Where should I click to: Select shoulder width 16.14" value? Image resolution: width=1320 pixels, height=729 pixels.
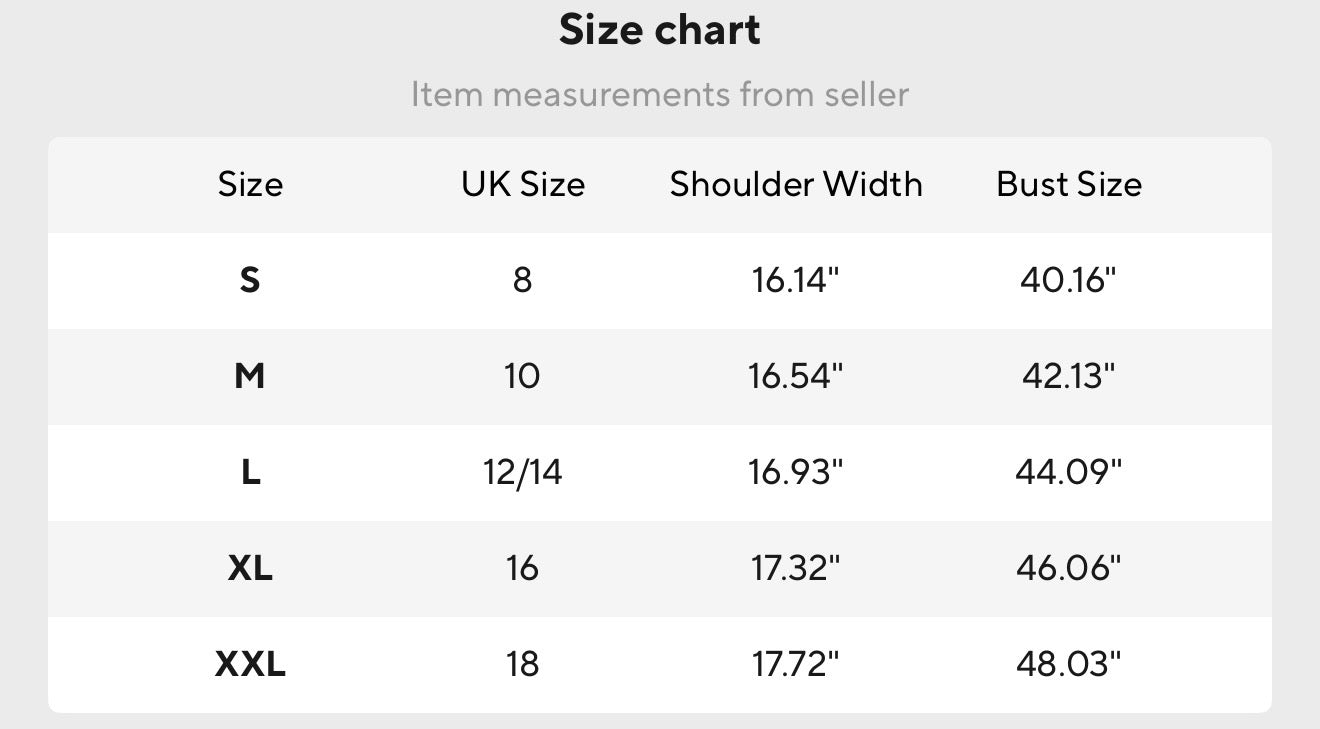tap(796, 280)
